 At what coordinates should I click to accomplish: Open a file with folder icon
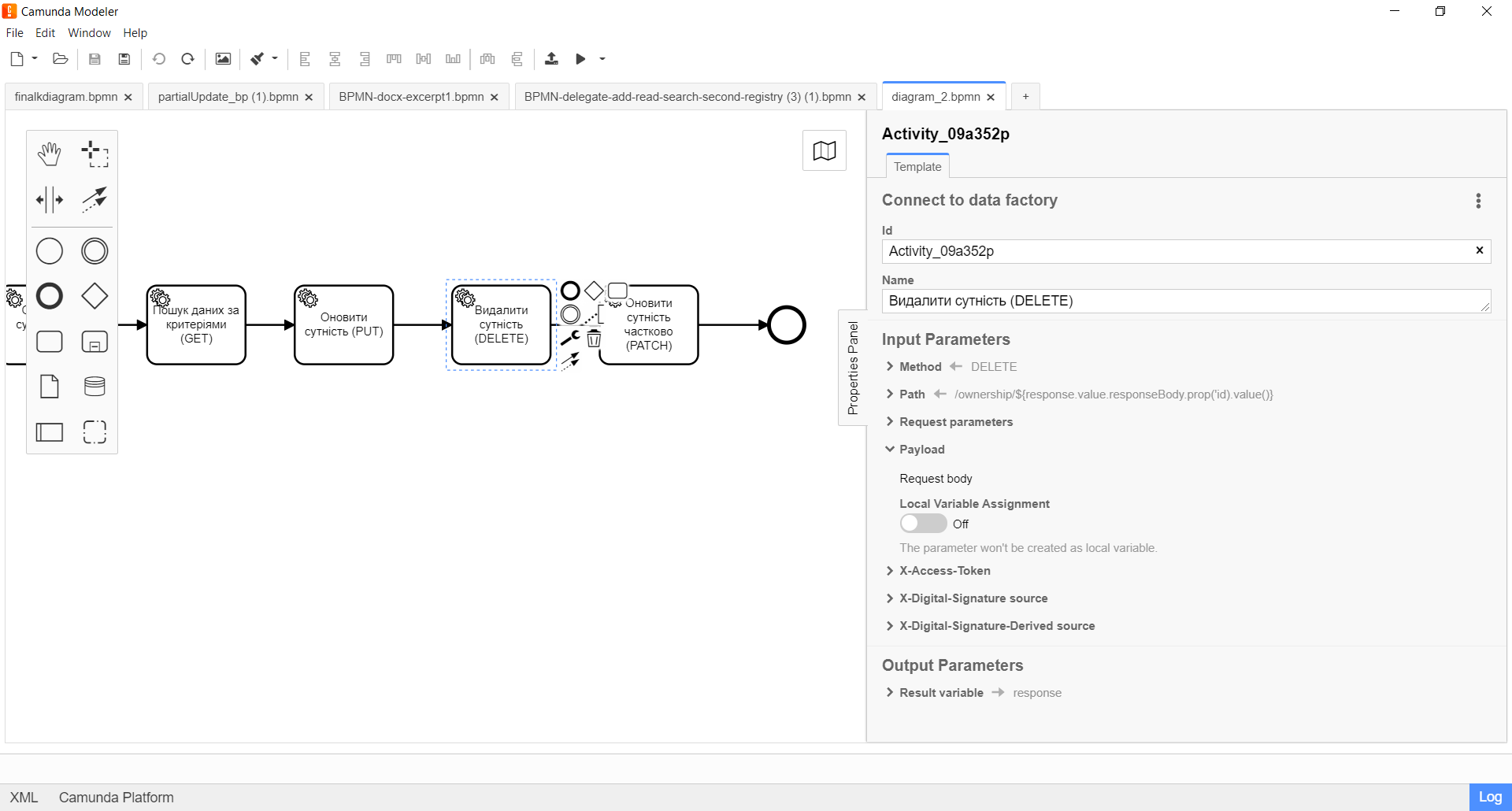[60, 59]
